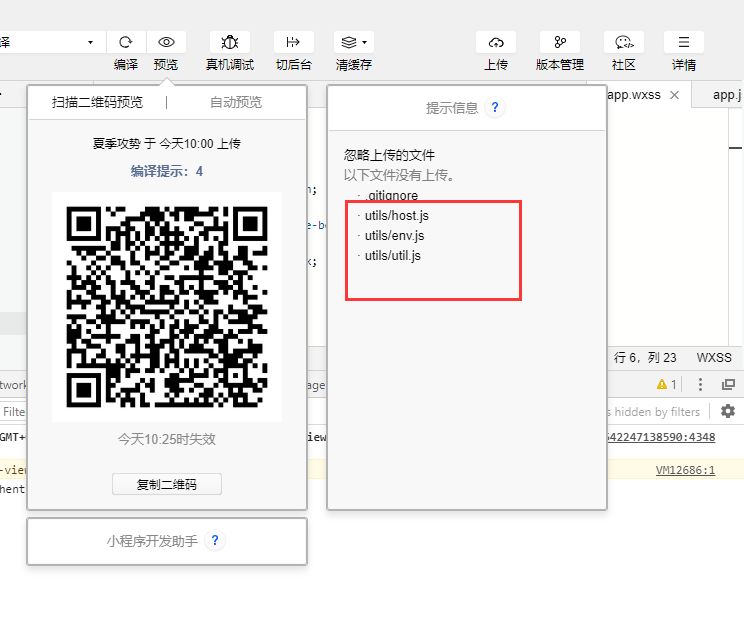Screen dimensions: 744x640
Task: Close the app.wxss tab
Action: tap(674, 95)
